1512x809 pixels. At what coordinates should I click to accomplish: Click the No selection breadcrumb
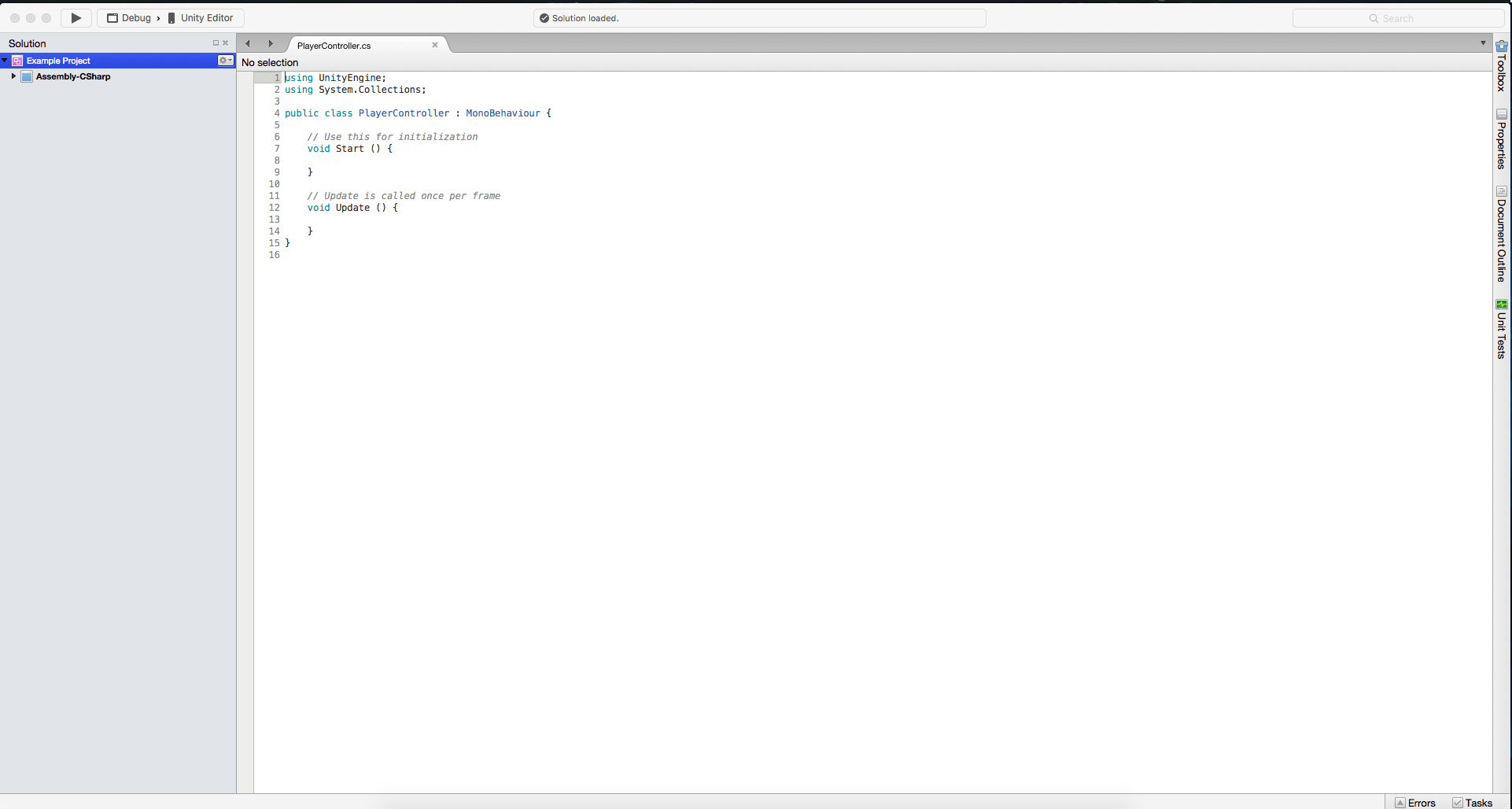click(270, 62)
